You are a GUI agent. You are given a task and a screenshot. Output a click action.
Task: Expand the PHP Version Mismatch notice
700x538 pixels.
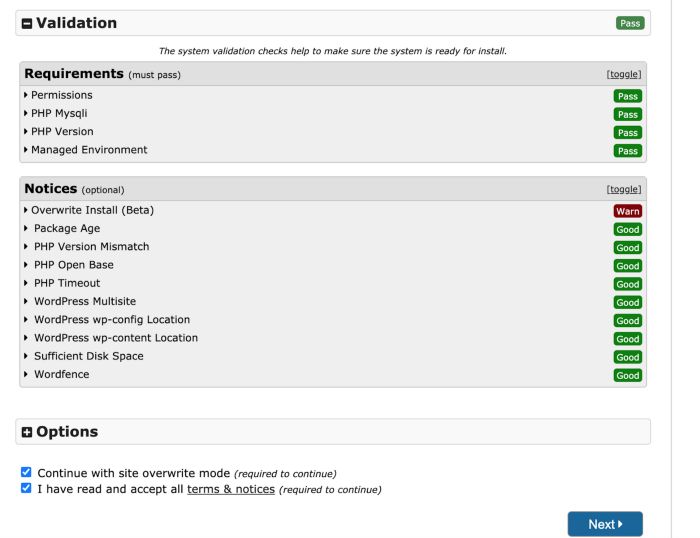[x=91, y=247]
